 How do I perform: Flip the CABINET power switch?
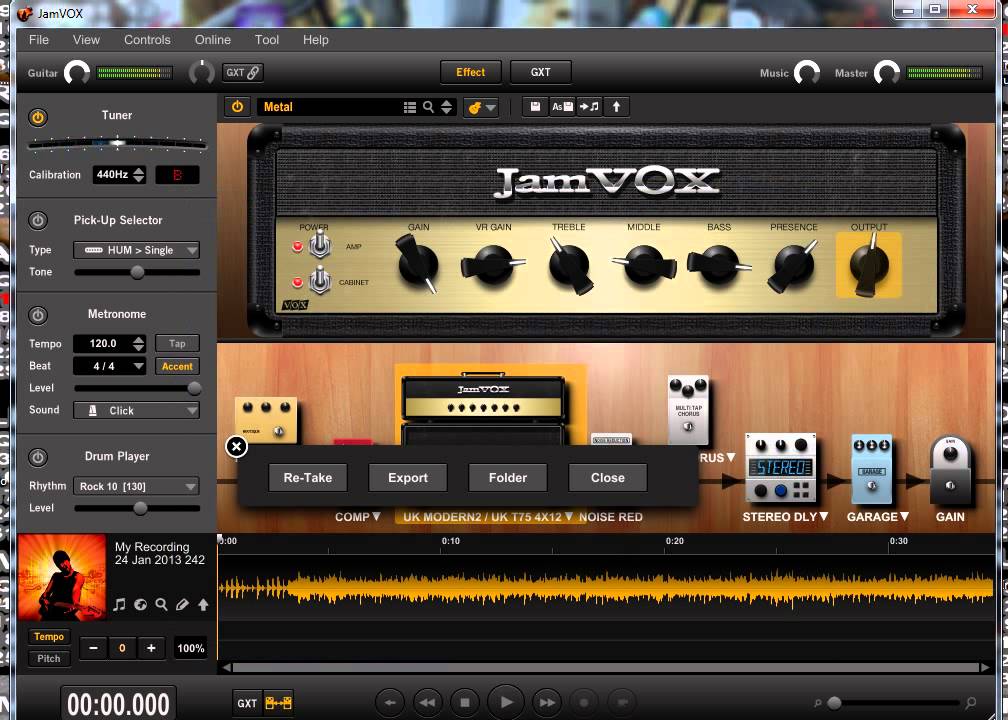tap(320, 282)
